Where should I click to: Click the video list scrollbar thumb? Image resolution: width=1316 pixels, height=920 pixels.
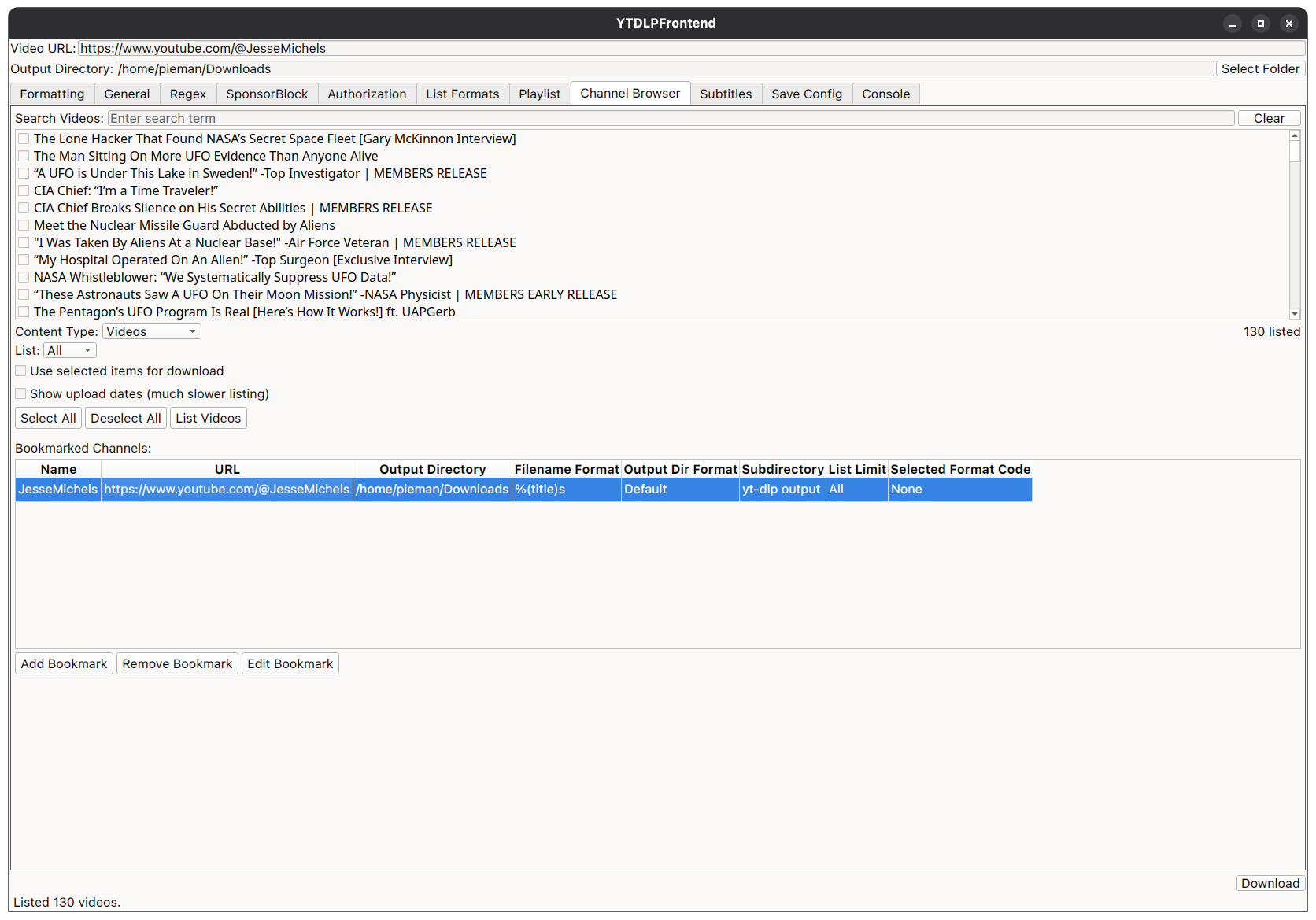tap(1295, 151)
